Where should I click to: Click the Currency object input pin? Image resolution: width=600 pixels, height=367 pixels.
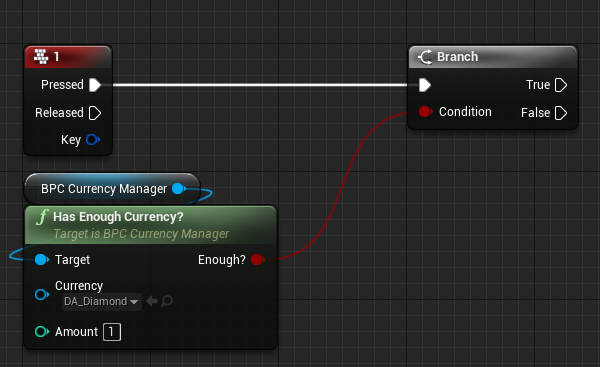click(x=42, y=294)
